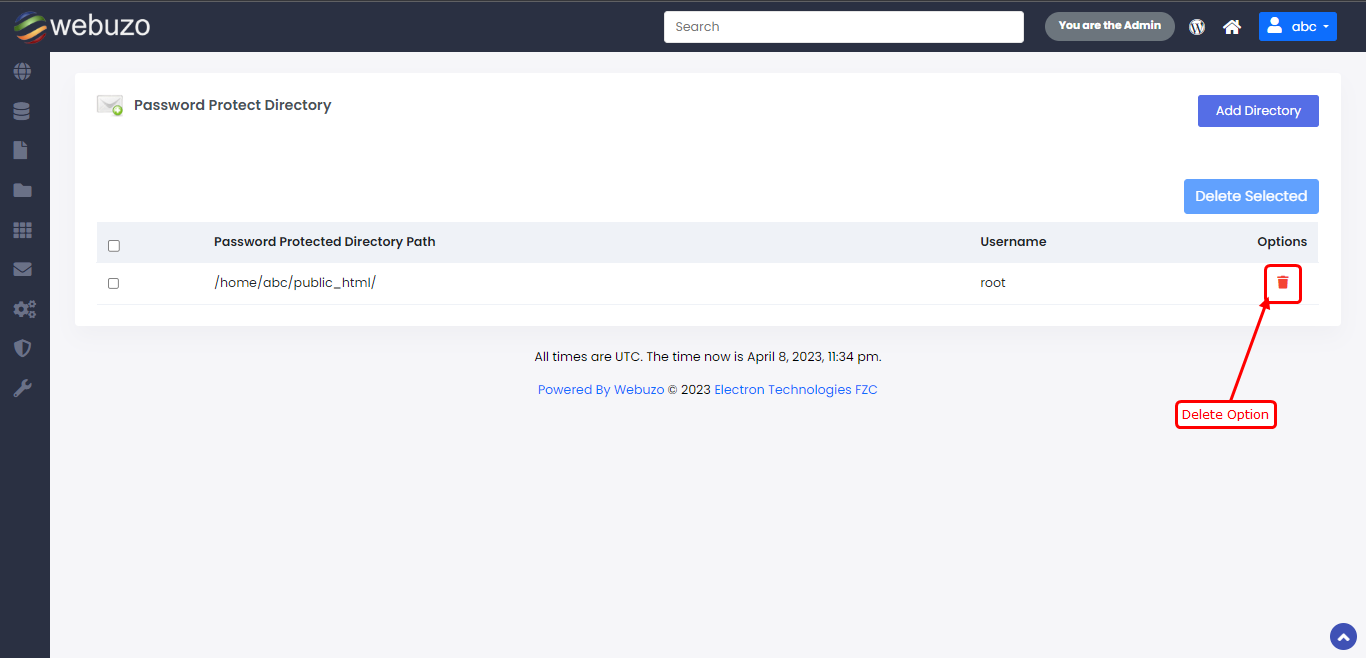Open the wrench tools icon in sidebar
The height and width of the screenshot is (658, 1366).
22,388
